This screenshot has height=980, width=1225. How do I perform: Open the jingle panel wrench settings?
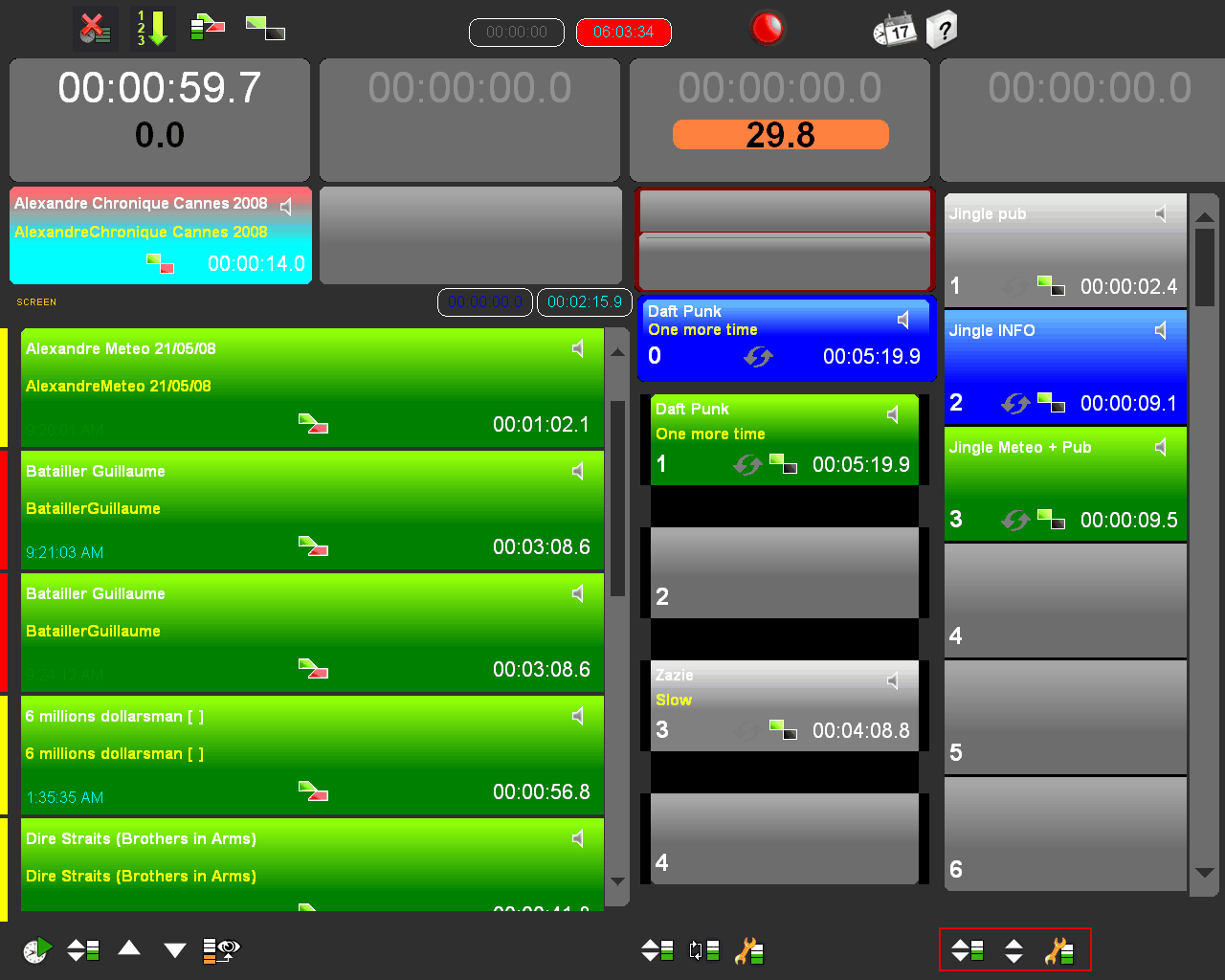click(1058, 950)
